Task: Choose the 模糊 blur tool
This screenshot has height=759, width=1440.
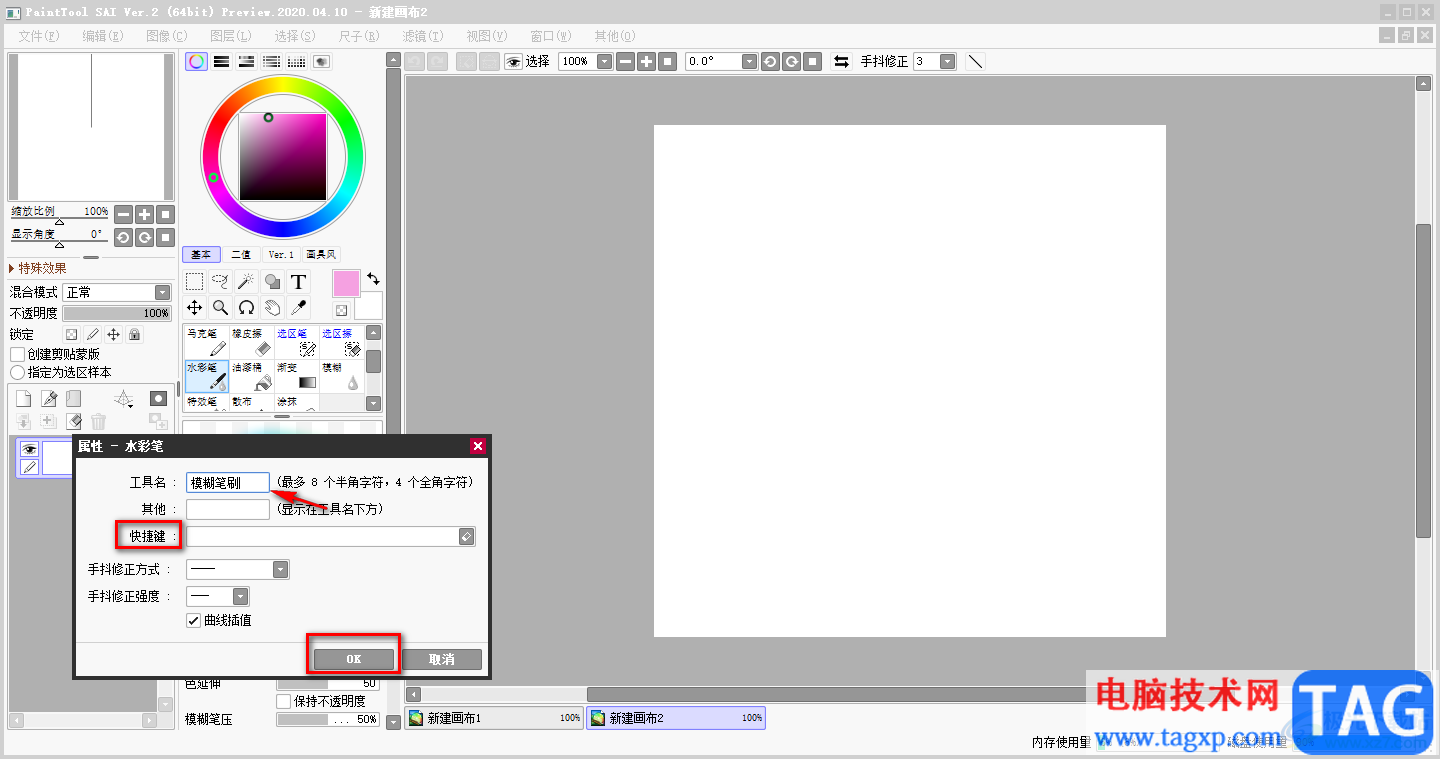Action: (x=341, y=376)
